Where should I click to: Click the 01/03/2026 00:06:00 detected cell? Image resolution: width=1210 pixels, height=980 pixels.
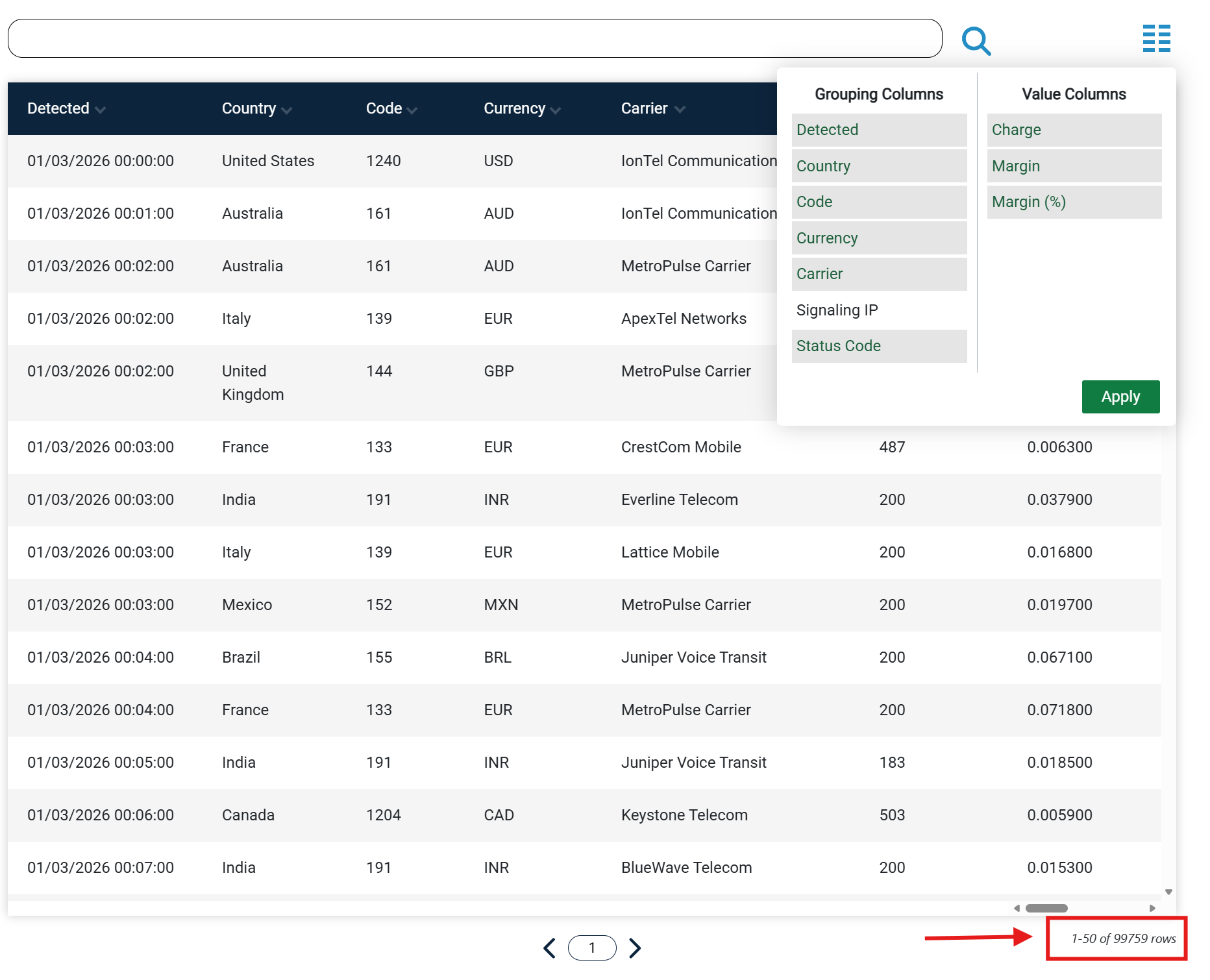click(x=101, y=815)
